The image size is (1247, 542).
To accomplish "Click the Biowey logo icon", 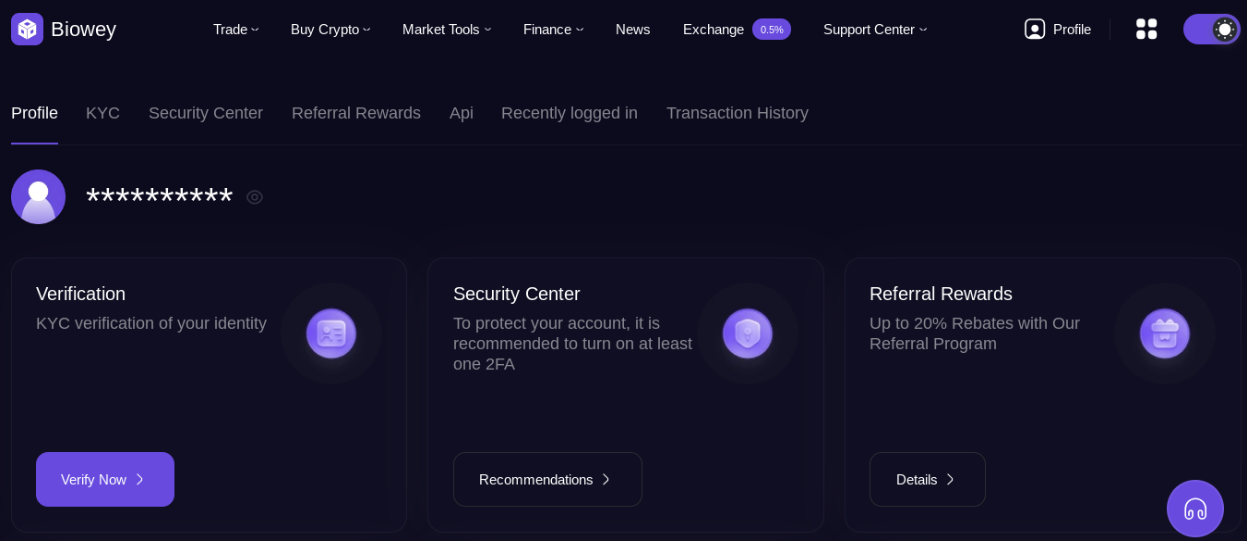I will 27,29.
